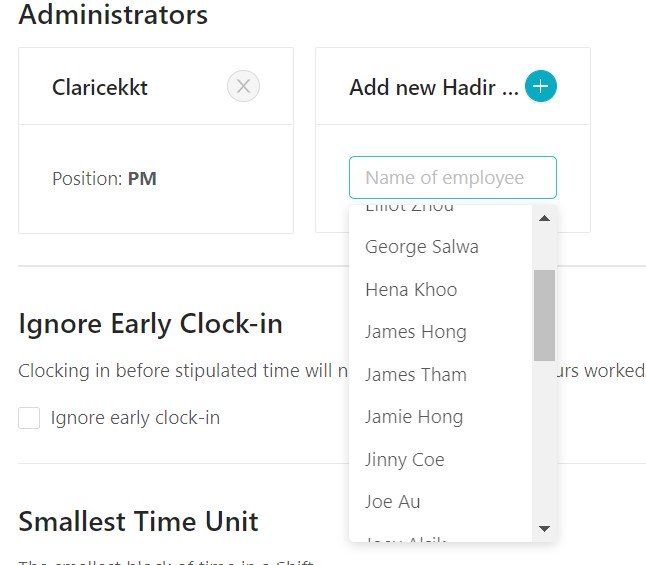The image size is (646, 565).
Task: Click the Ignore early clock-in label text
Action: [135, 418]
